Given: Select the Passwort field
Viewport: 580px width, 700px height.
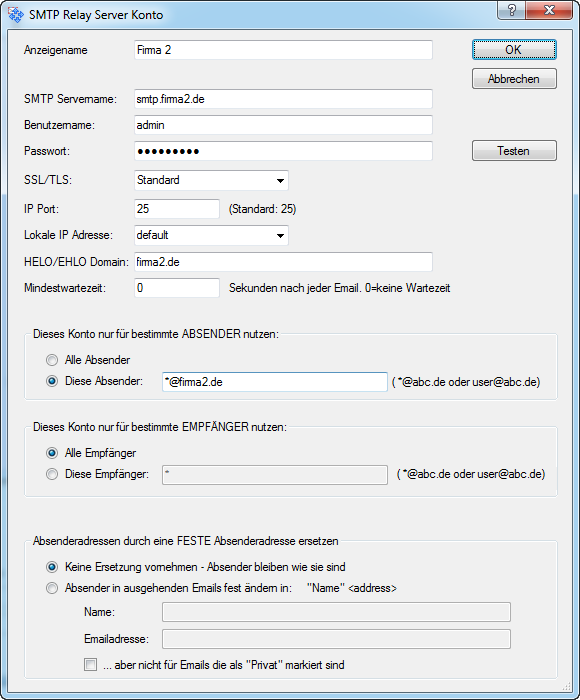Looking at the screenshot, I should click(283, 151).
